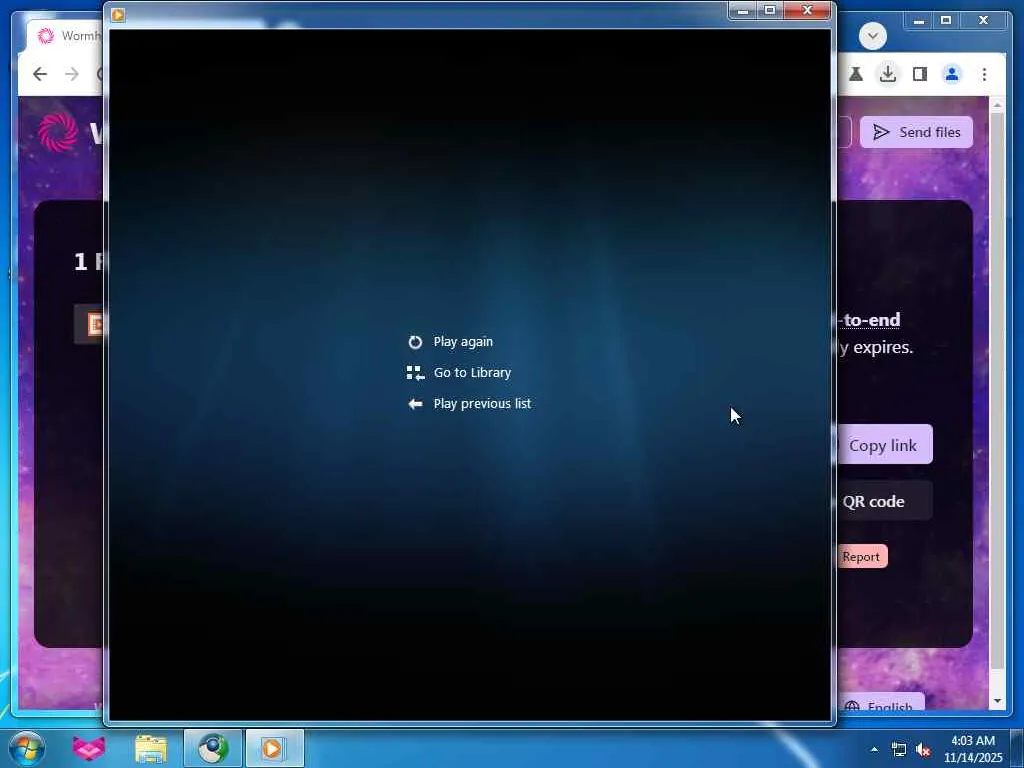Click the Wormhole pink logo
1024x768 pixels.
pos(58,132)
